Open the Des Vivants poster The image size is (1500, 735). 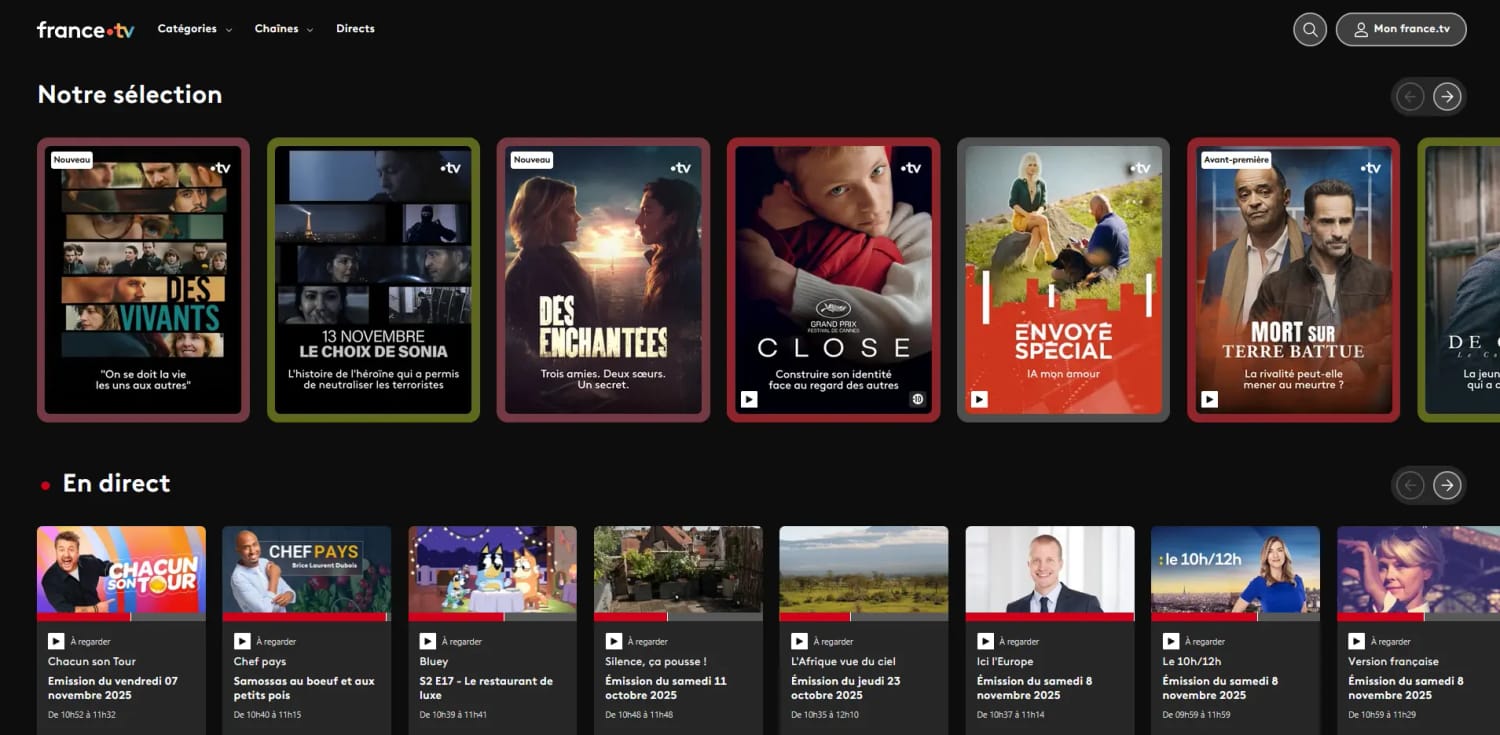point(143,280)
